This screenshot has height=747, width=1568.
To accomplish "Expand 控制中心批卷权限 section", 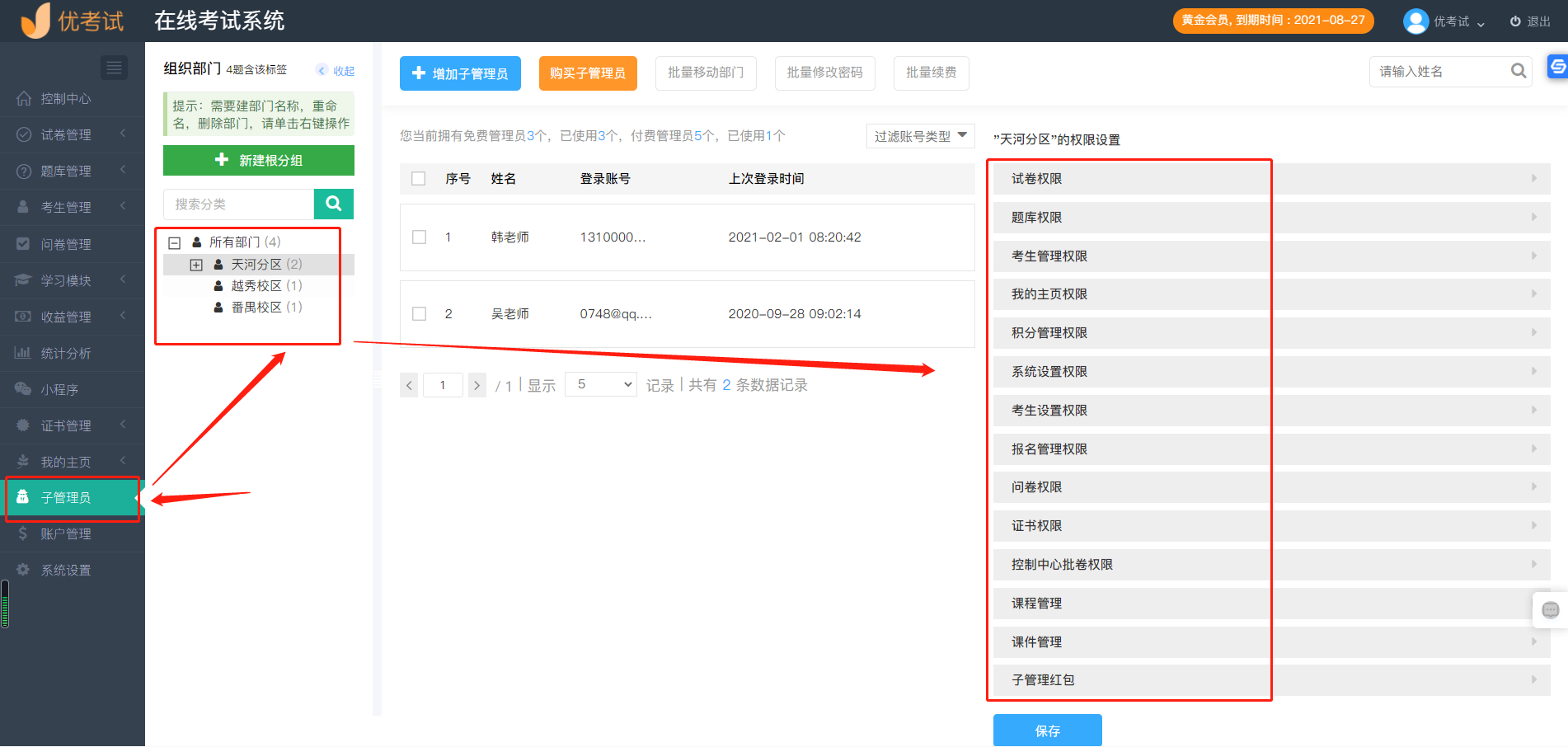I will point(1272,565).
